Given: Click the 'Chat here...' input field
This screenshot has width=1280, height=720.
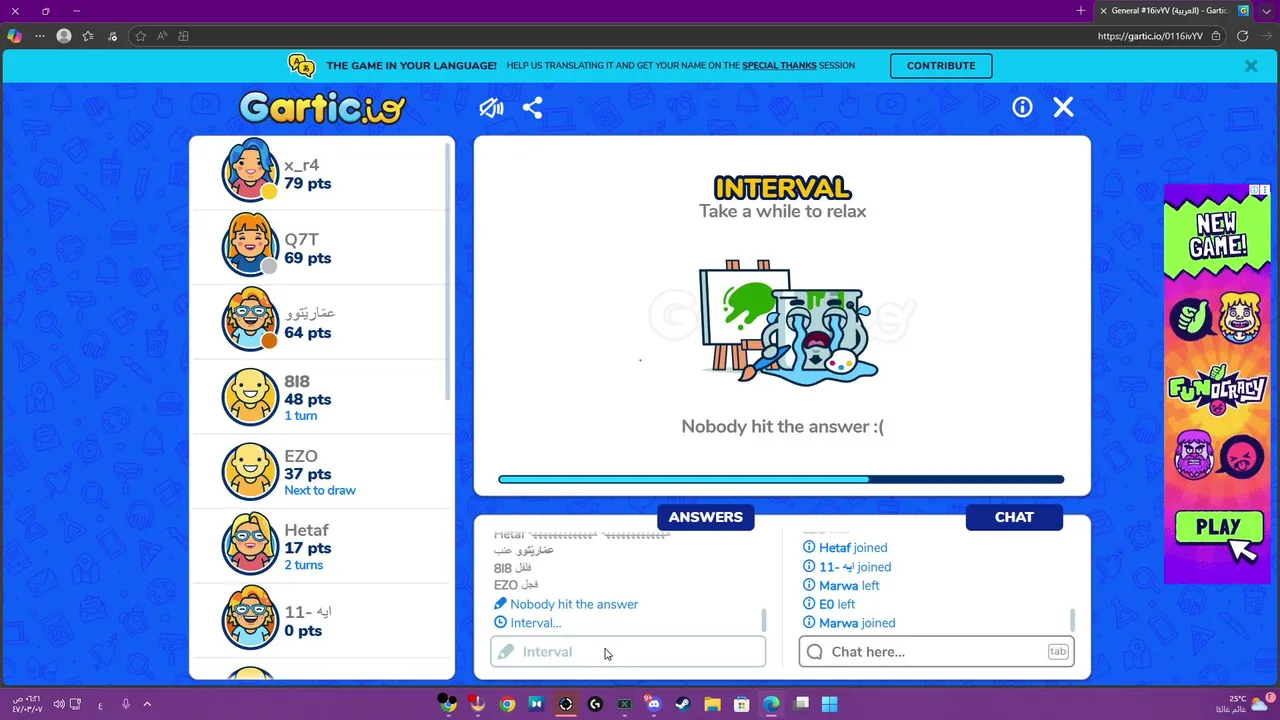Looking at the screenshot, I should pos(936,652).
